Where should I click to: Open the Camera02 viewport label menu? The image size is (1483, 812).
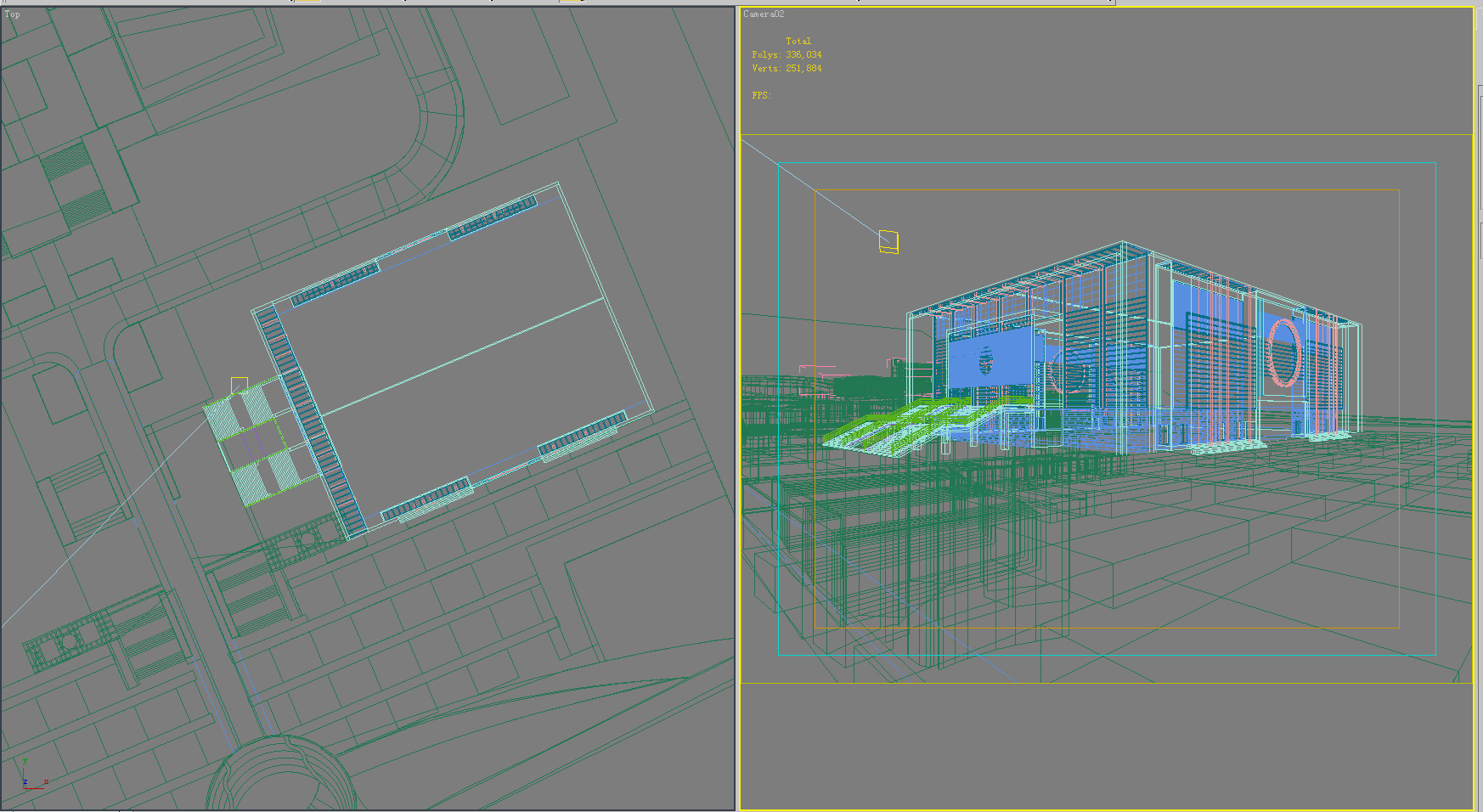pyautogui.click(x=764, y=14)
